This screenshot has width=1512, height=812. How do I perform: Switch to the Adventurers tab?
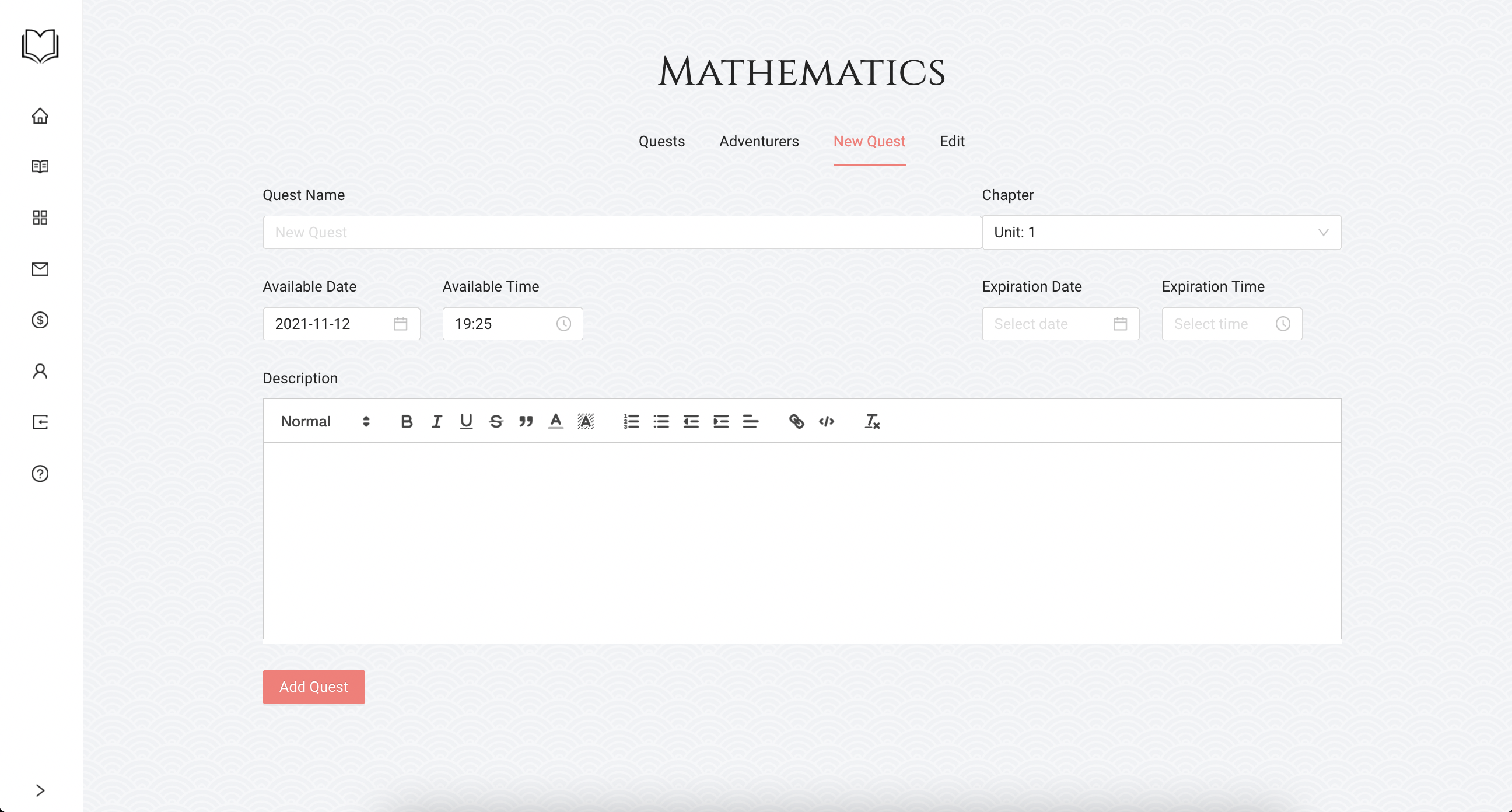point(759,142)
